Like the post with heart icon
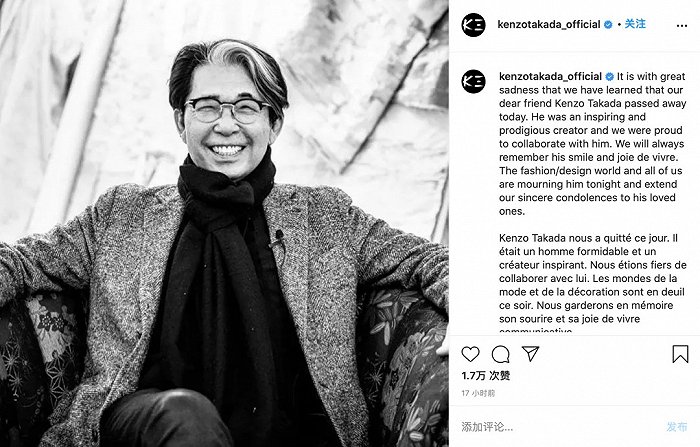This screenshot has height=447, width=700. coord(470,354)
